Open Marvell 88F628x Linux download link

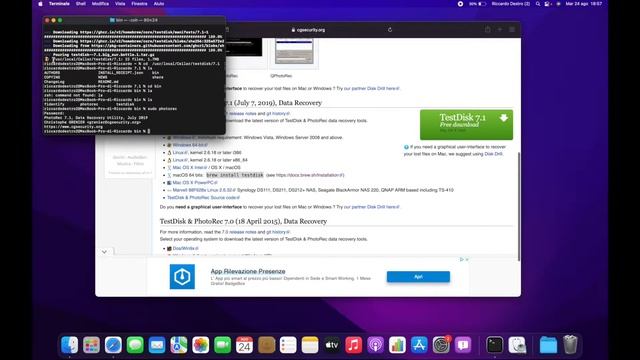pos(204,190)
